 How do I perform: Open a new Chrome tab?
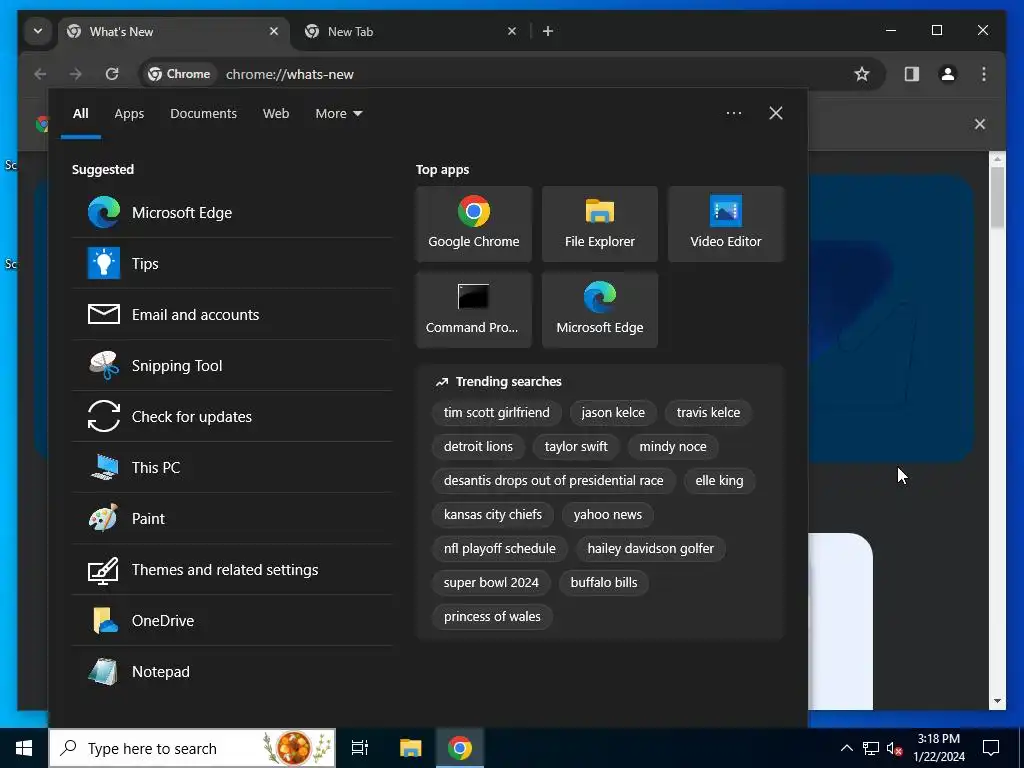(548, 31)
